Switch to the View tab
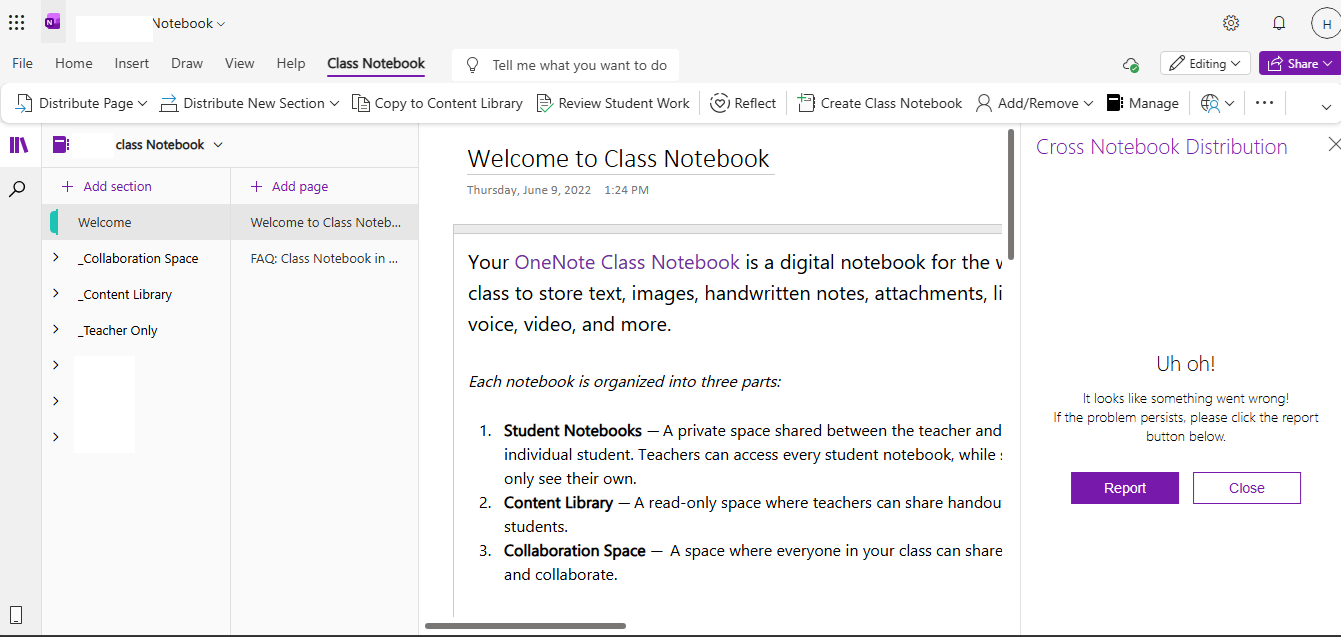 coord(240,63)
